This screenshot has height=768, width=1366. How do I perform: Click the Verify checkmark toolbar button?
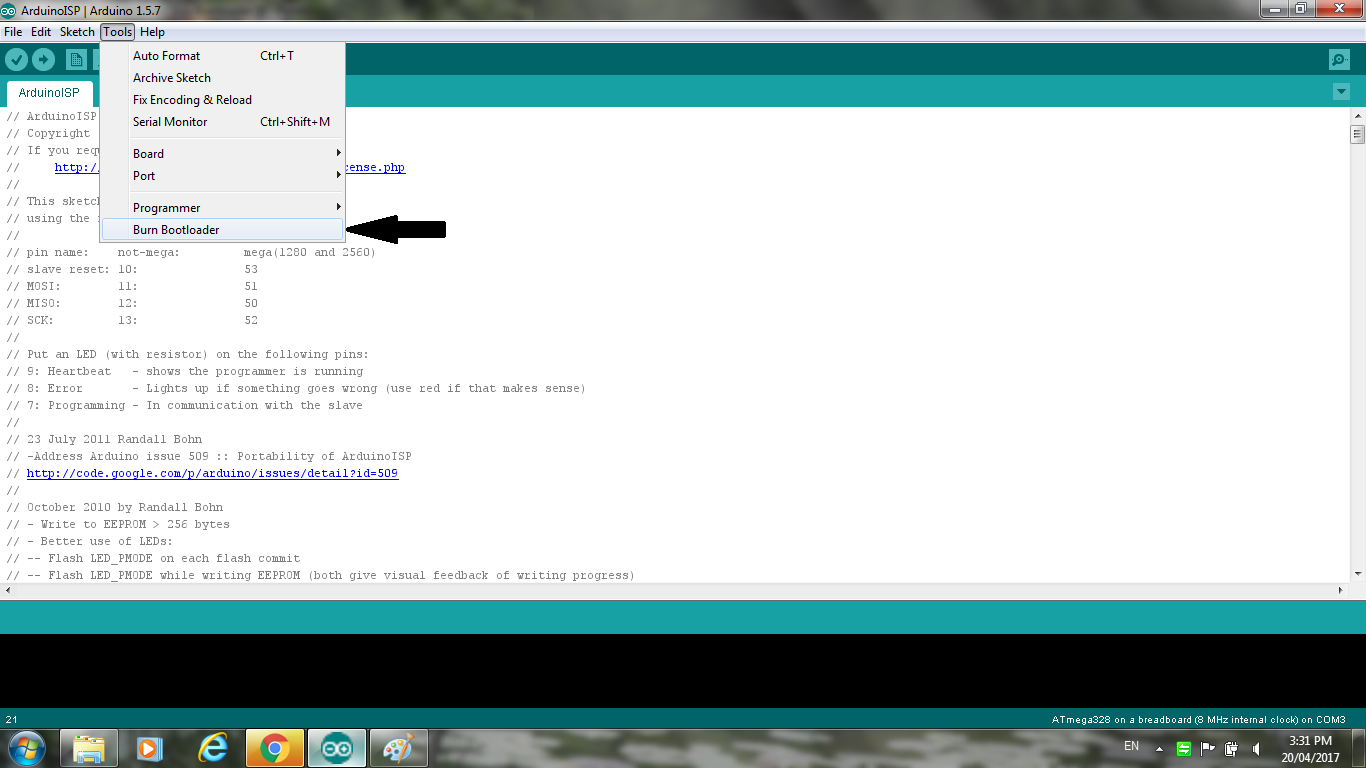coord(16,60)
